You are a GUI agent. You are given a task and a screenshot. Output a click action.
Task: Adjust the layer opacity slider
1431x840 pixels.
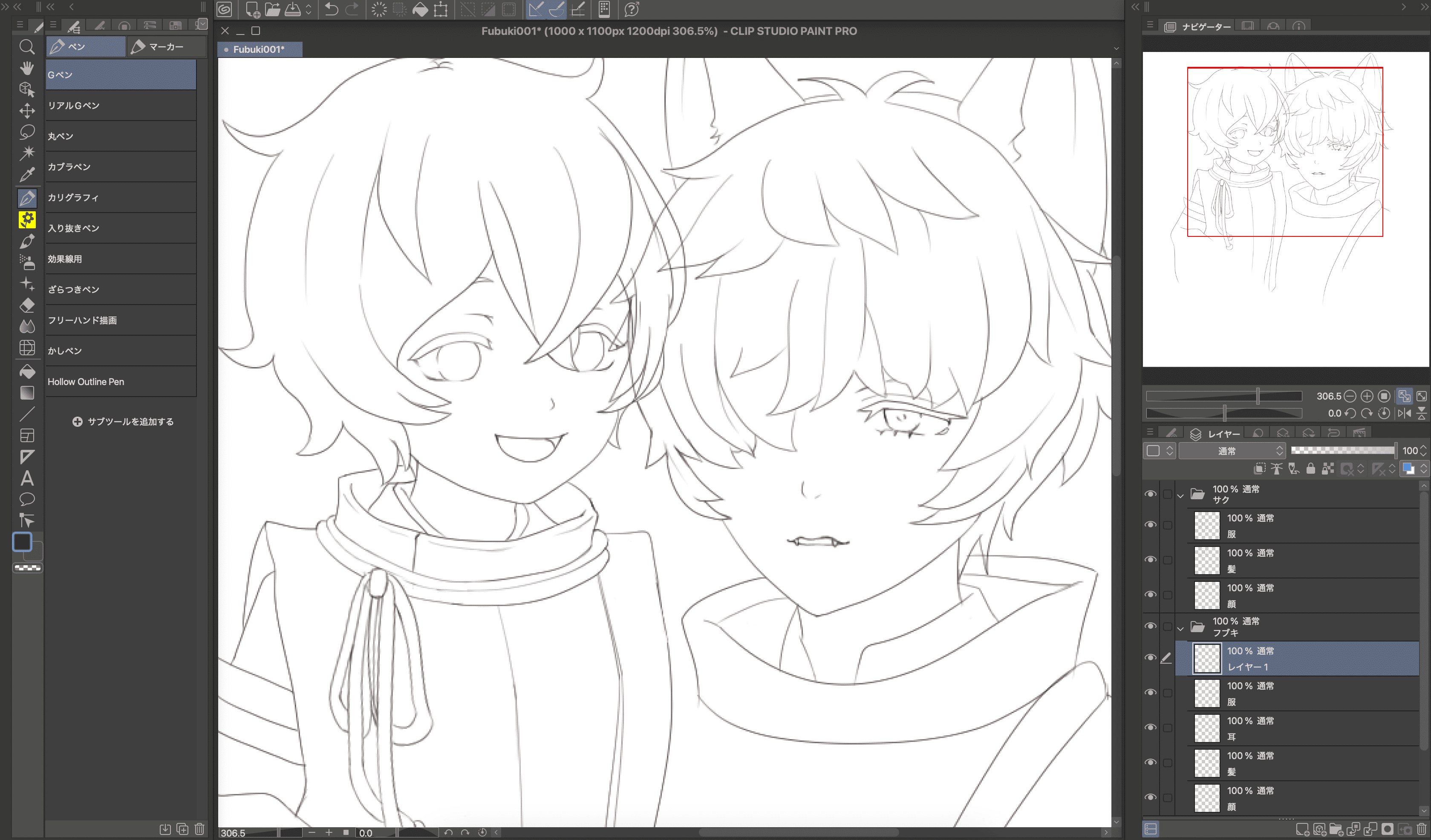pyautogui.click(x=1342, y=450)
